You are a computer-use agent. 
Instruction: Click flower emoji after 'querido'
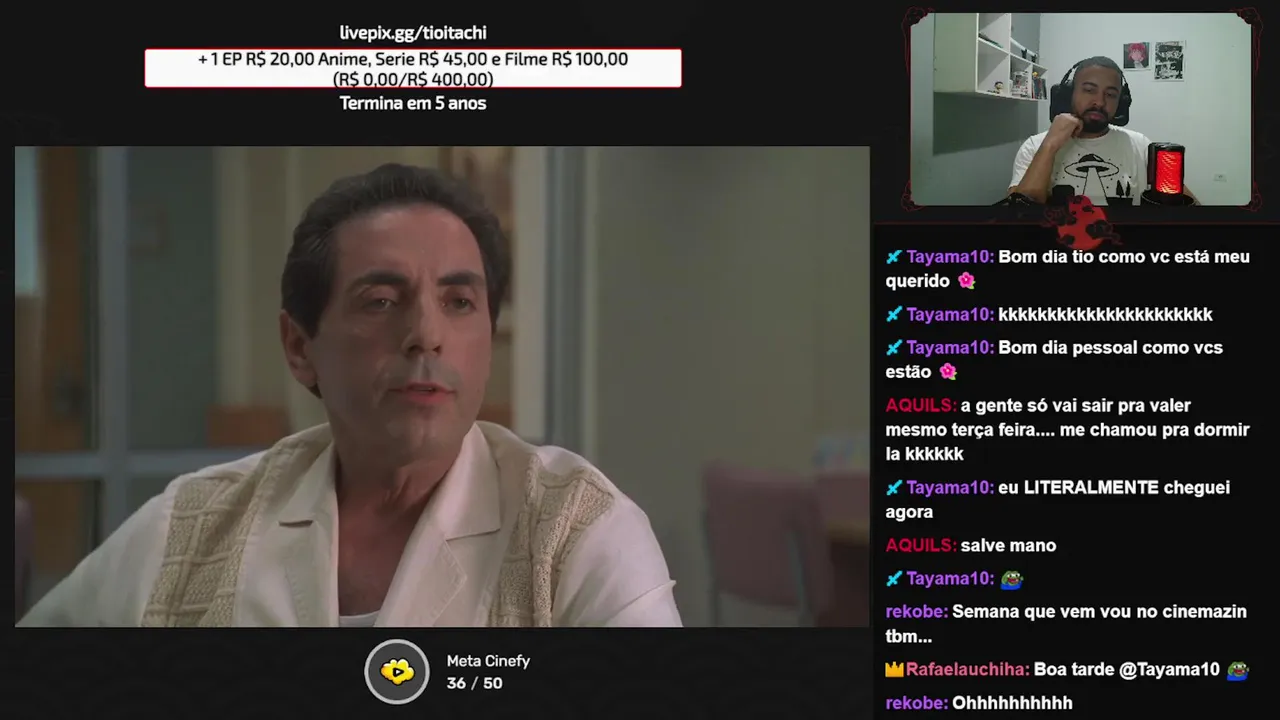(x=965, y=281)
